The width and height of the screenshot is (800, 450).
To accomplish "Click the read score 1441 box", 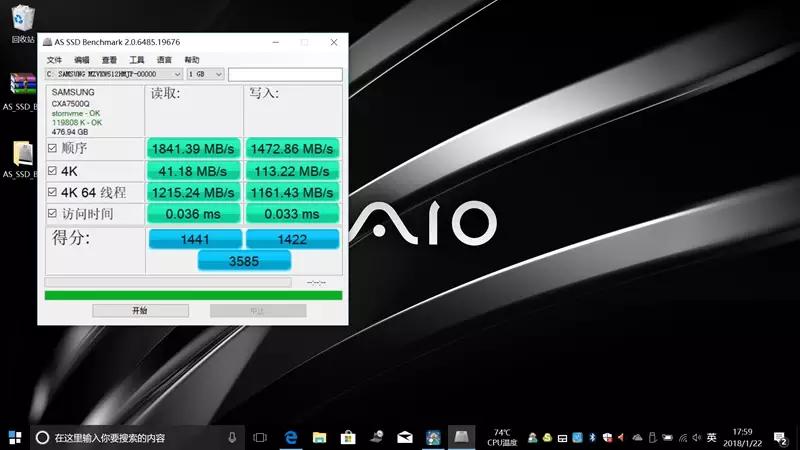I will click(x=195, y=239).
